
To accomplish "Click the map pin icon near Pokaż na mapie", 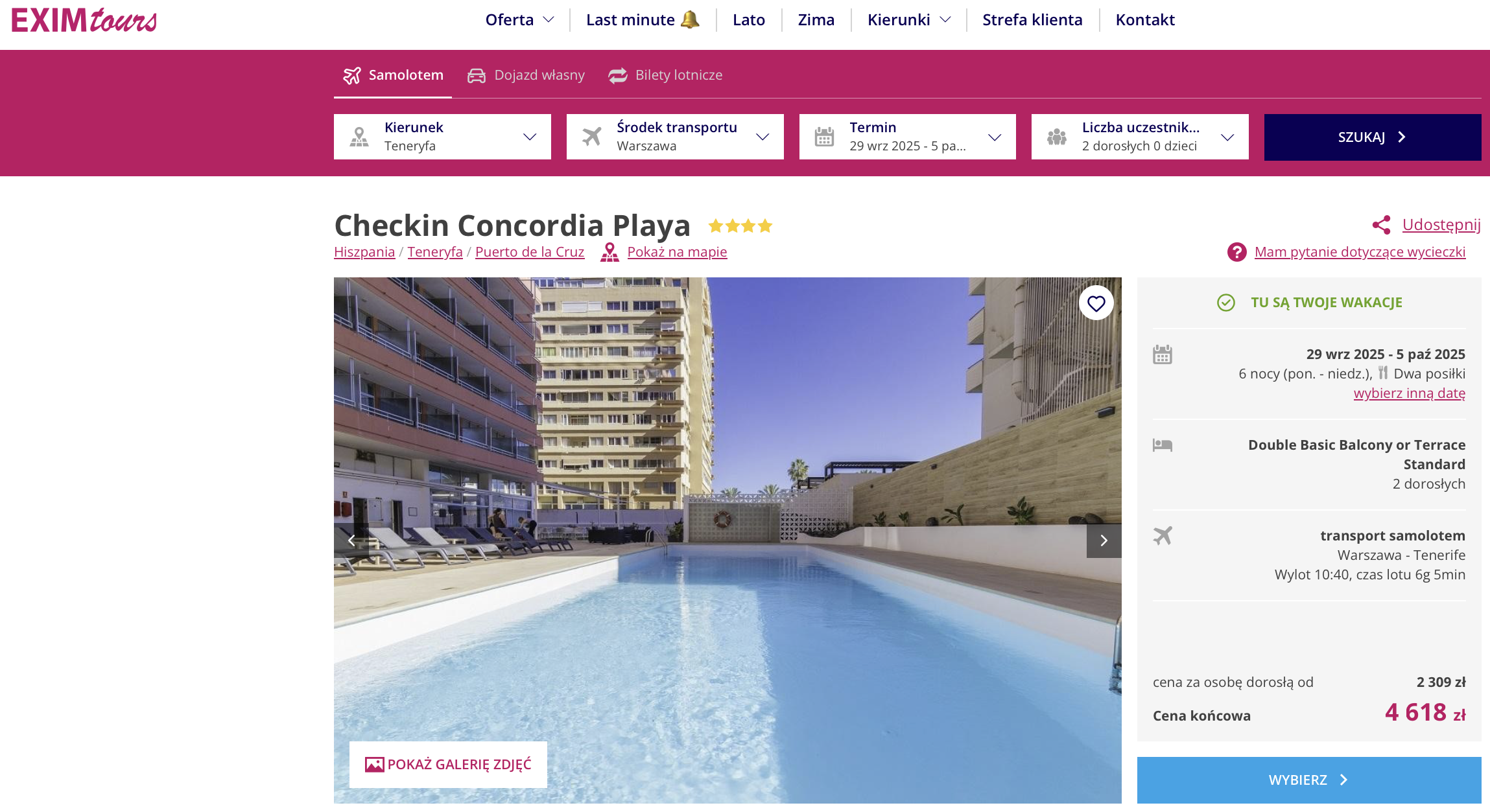I will click(609, 252).
